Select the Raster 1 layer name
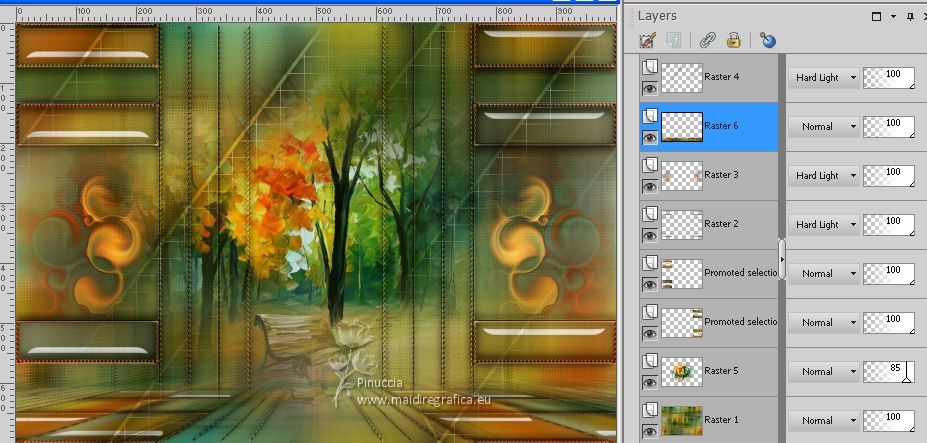Image resolution: width=927 pixels, height=443 pixels. click(721, 421)
